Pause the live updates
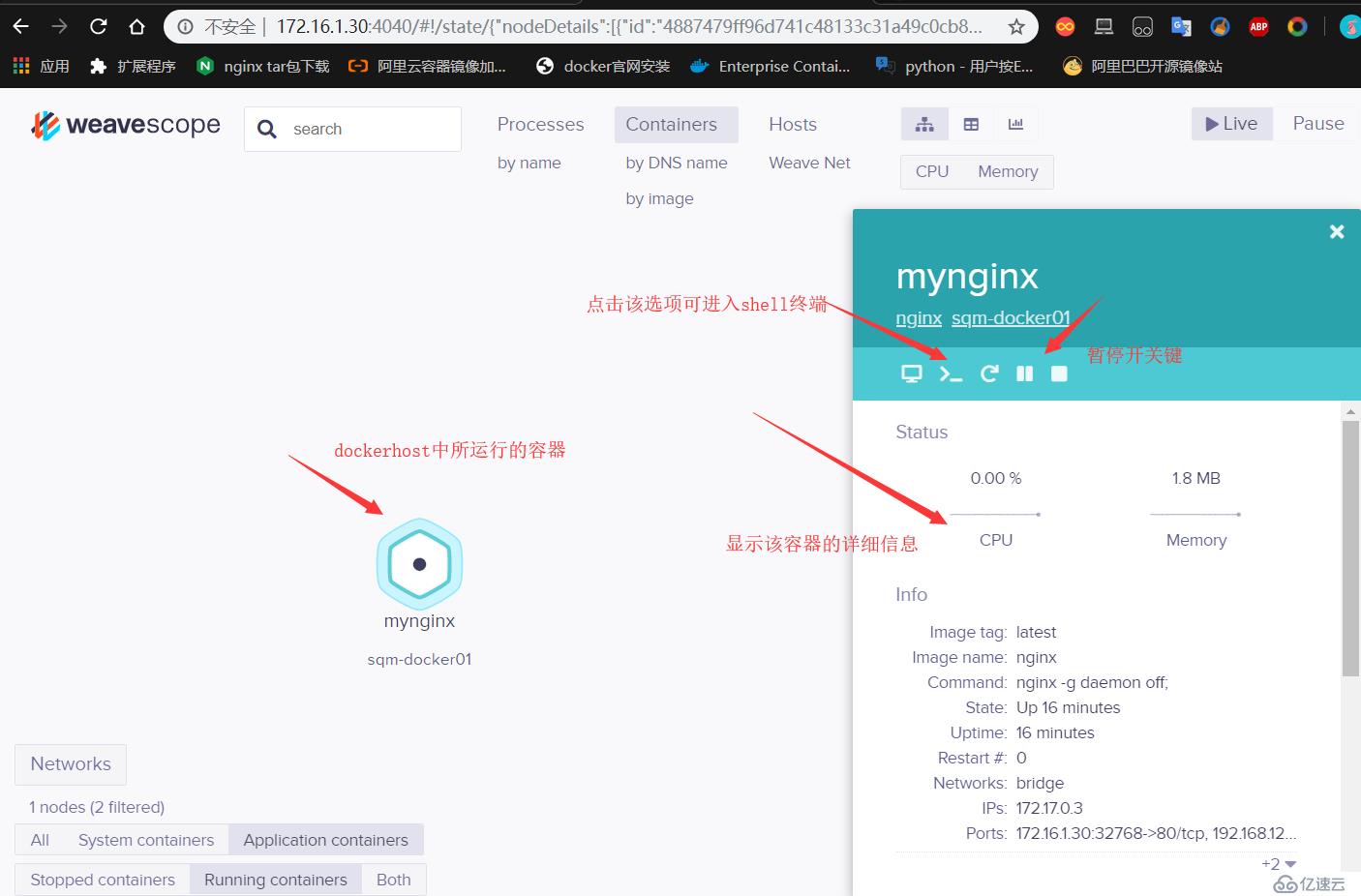Viewport: 1361px width, 896px height. click(x=1318, y=123)
